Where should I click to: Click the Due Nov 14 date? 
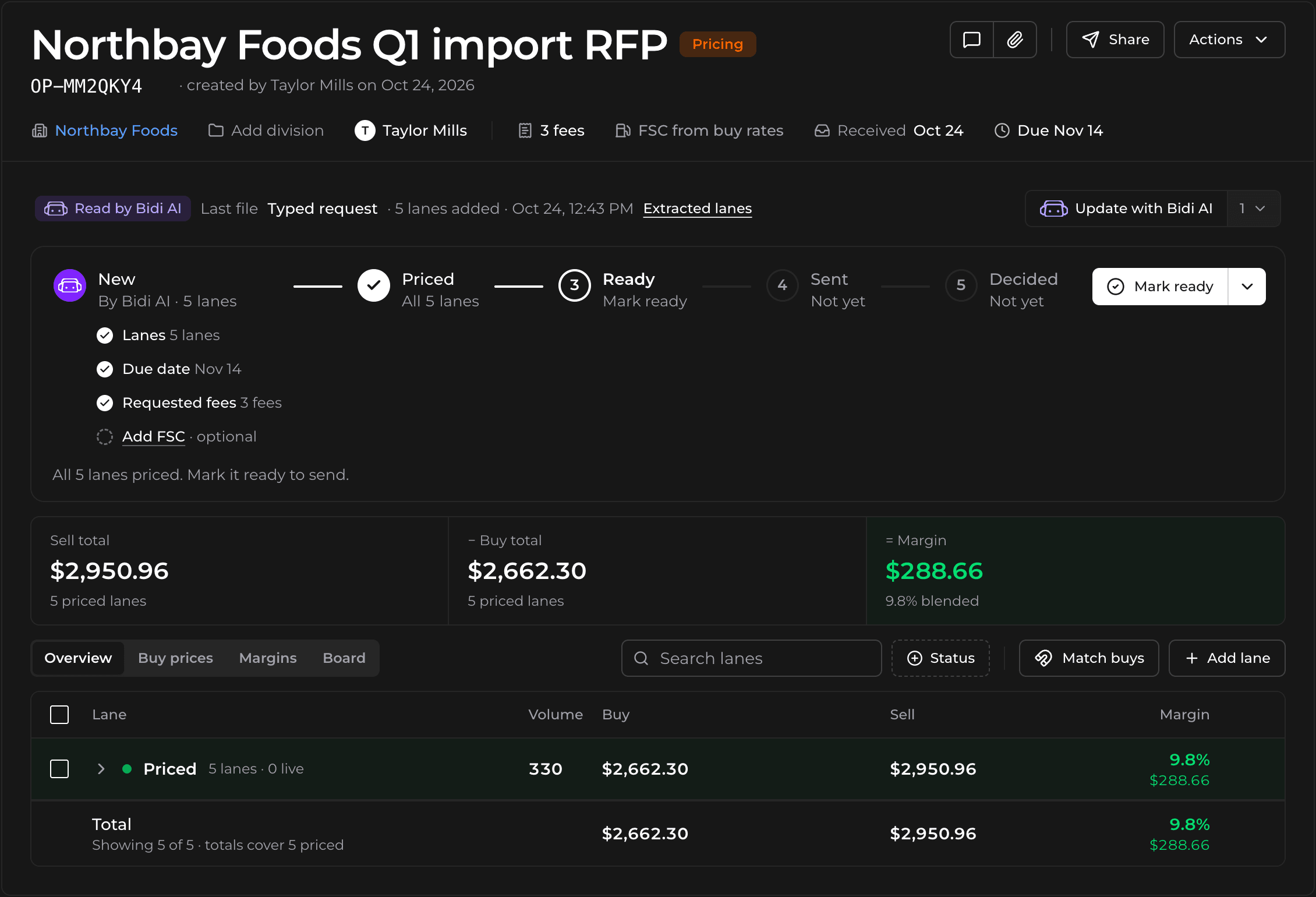coord(1049,130)
